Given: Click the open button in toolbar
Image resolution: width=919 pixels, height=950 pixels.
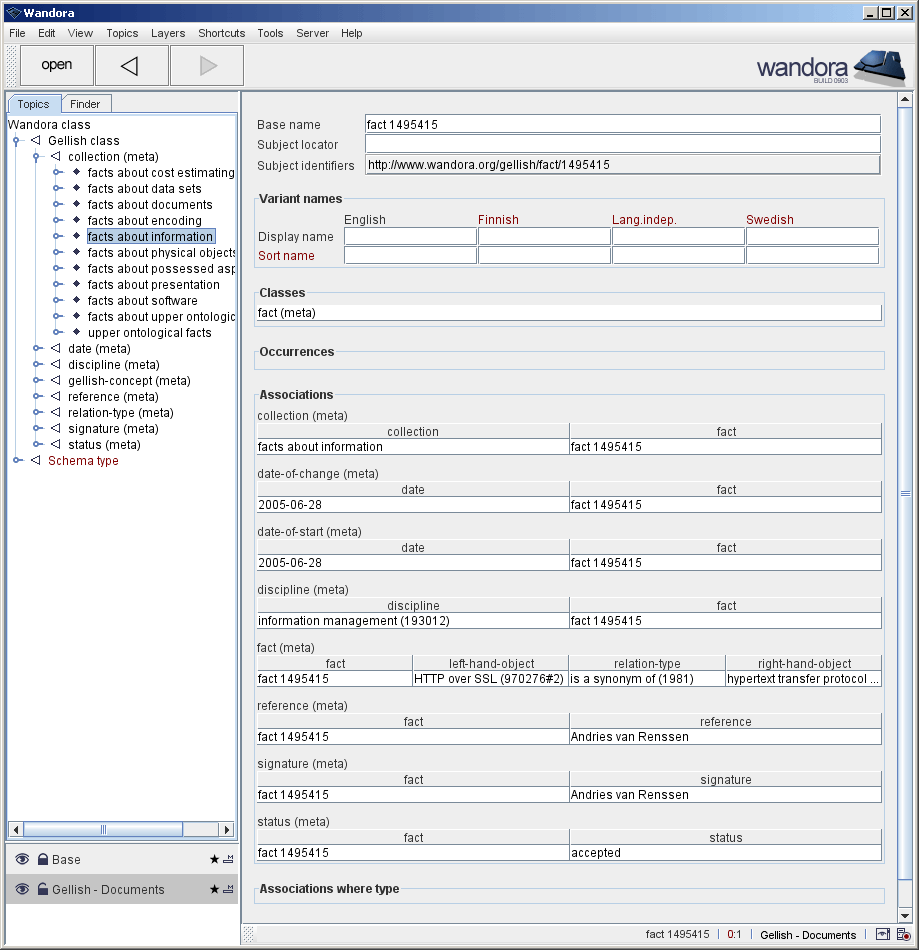Looking at the screenshot, I should (x=57, y=66).
